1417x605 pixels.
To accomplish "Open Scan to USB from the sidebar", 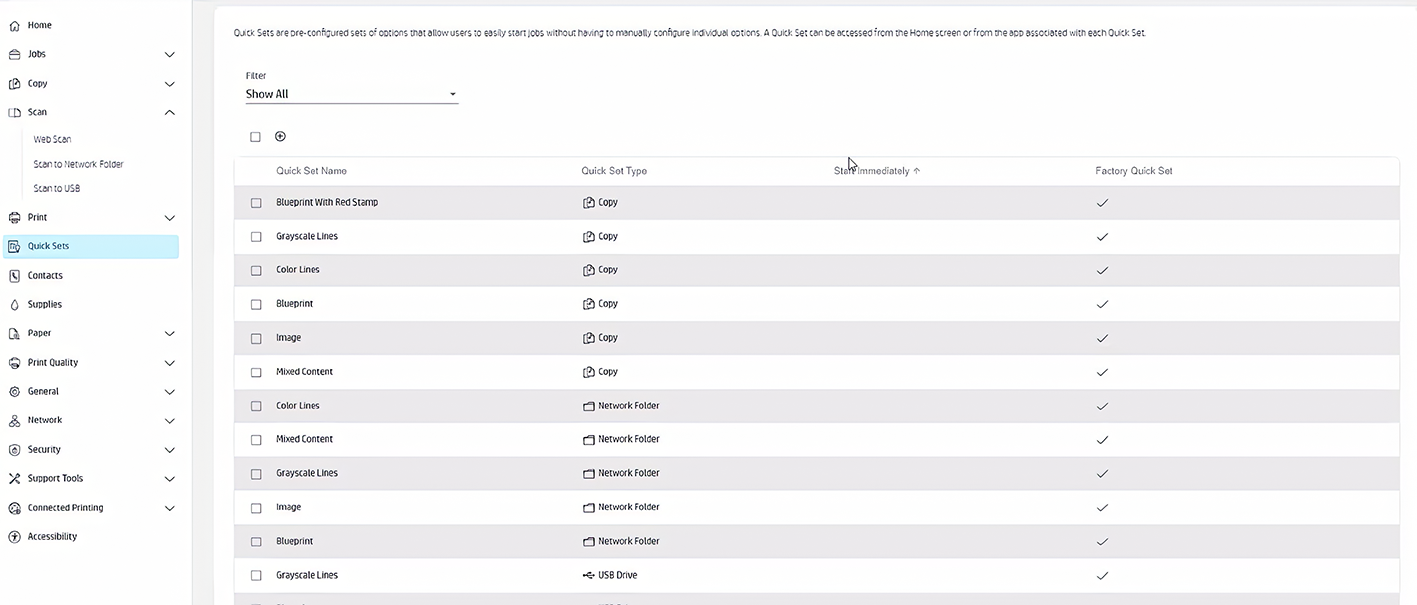I will tap(56, 187).
